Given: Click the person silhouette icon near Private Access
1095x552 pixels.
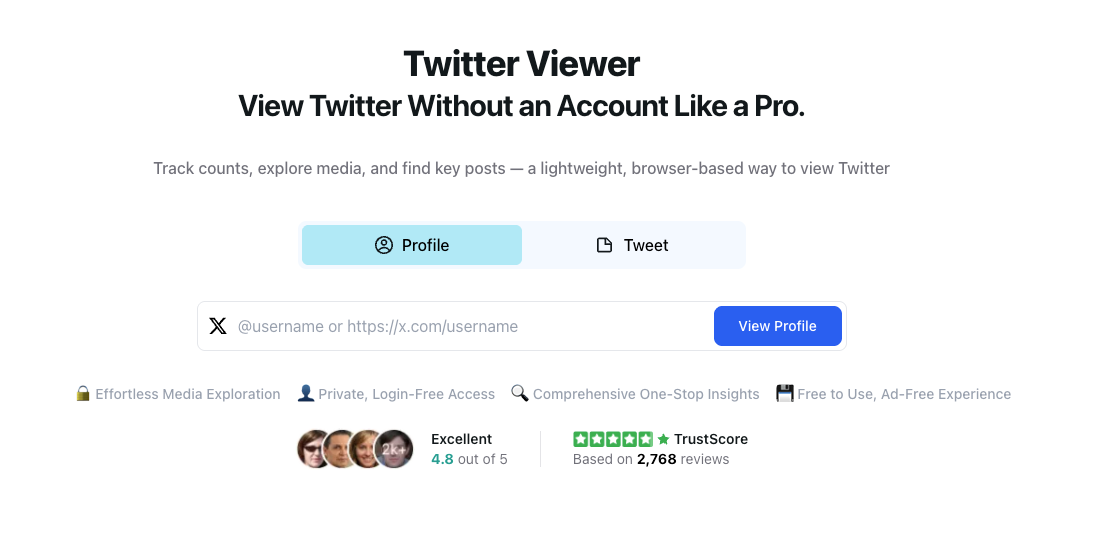Looking at the screenshot, I should tap(305, 393).
